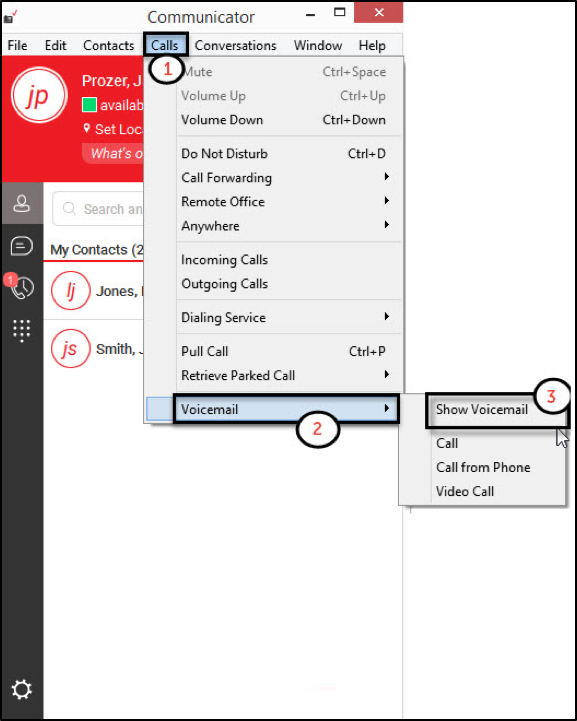Select Show Voicemail from the submenu
This screenshot has height=721, width=577.
(x=481, y=409)
